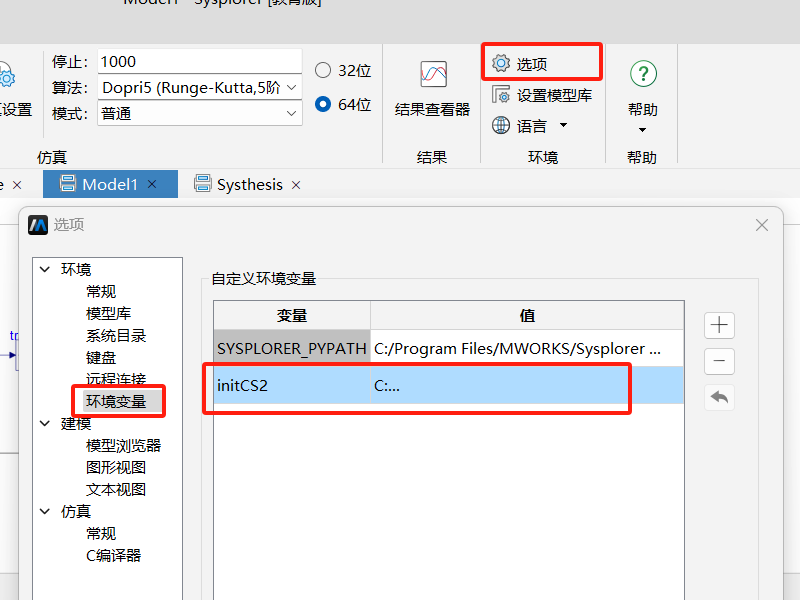Click the initCS2 value cell C:...

527,385
